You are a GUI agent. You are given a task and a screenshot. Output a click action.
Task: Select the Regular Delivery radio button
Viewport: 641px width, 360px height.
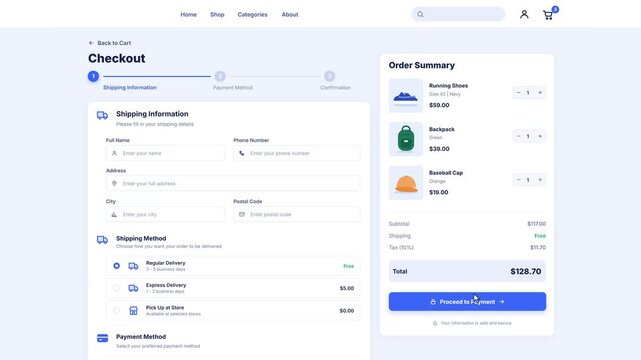[x=117, y=266]
